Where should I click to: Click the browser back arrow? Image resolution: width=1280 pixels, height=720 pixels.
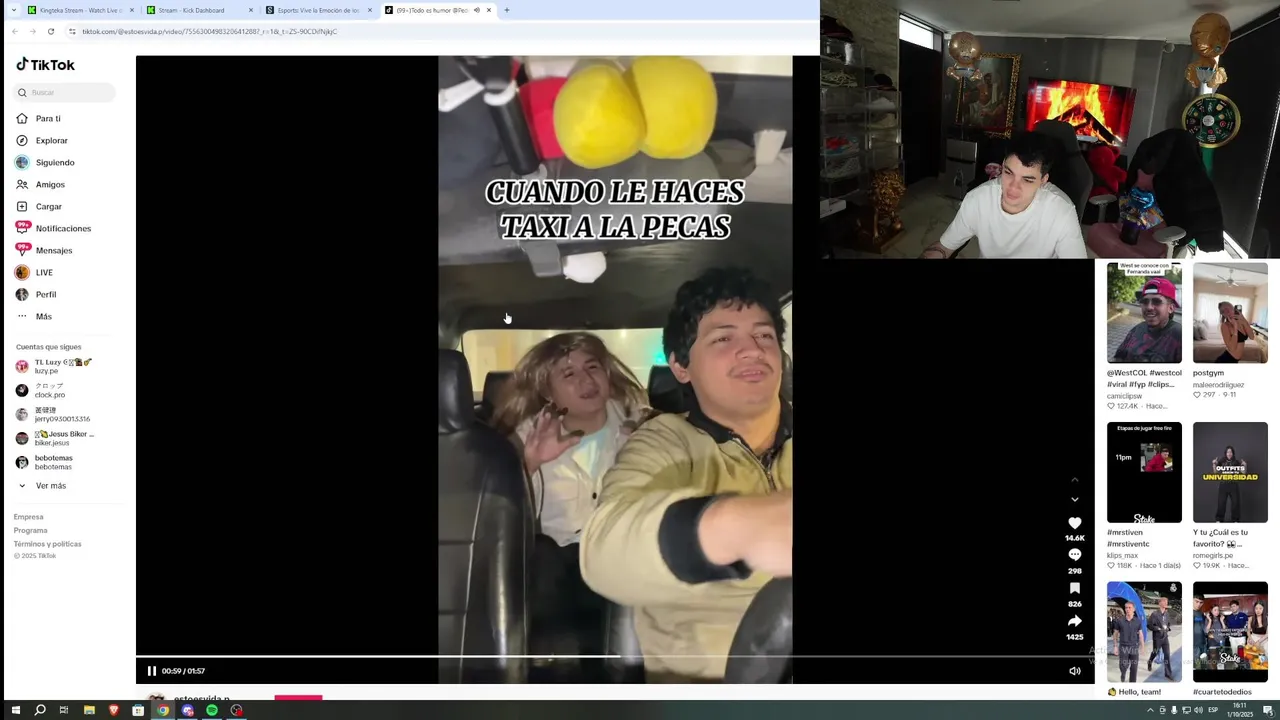coord(14,31)
